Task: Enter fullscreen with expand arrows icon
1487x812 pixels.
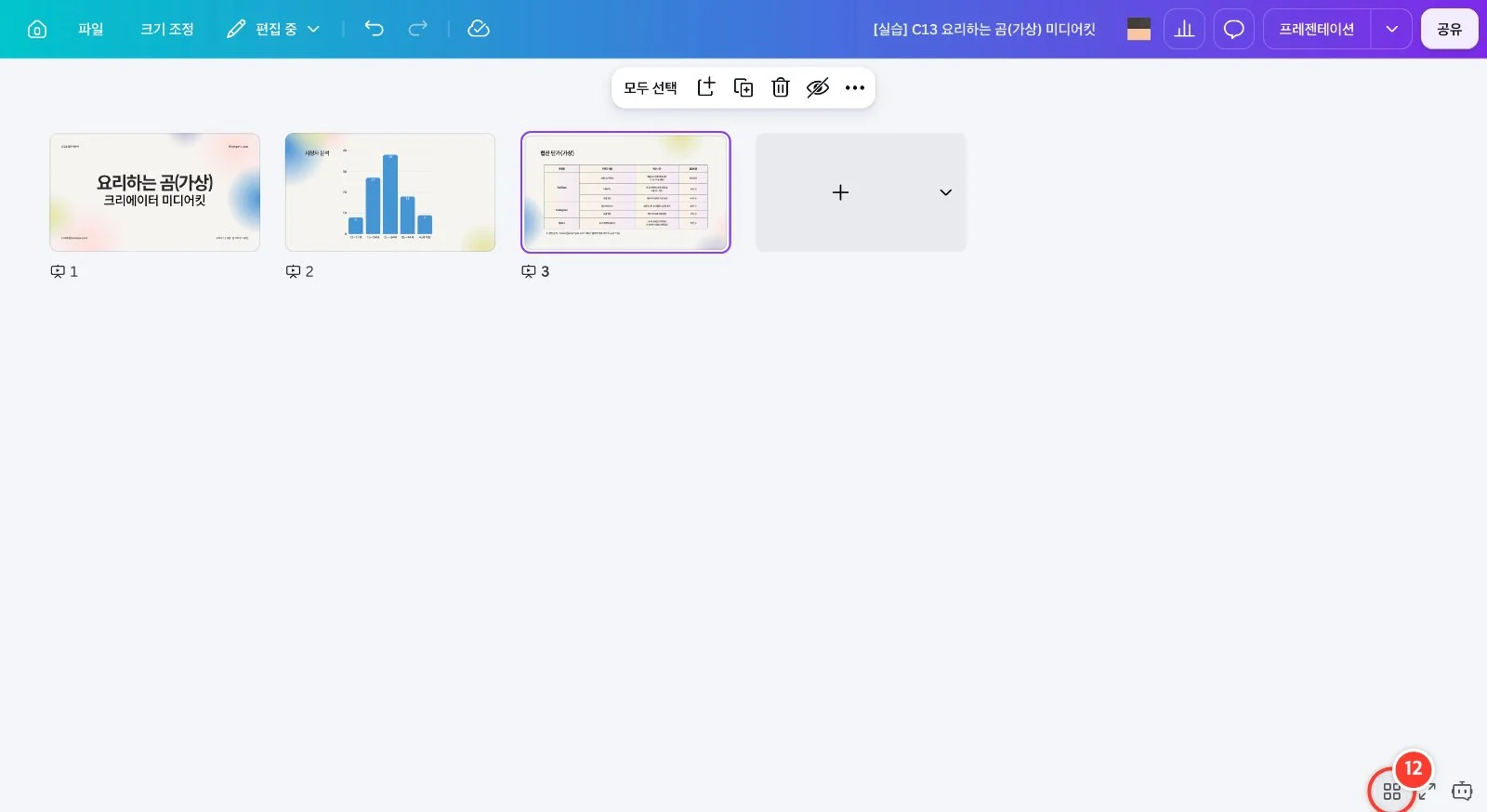Action: pyautogui.click(x=1427, y=792)
